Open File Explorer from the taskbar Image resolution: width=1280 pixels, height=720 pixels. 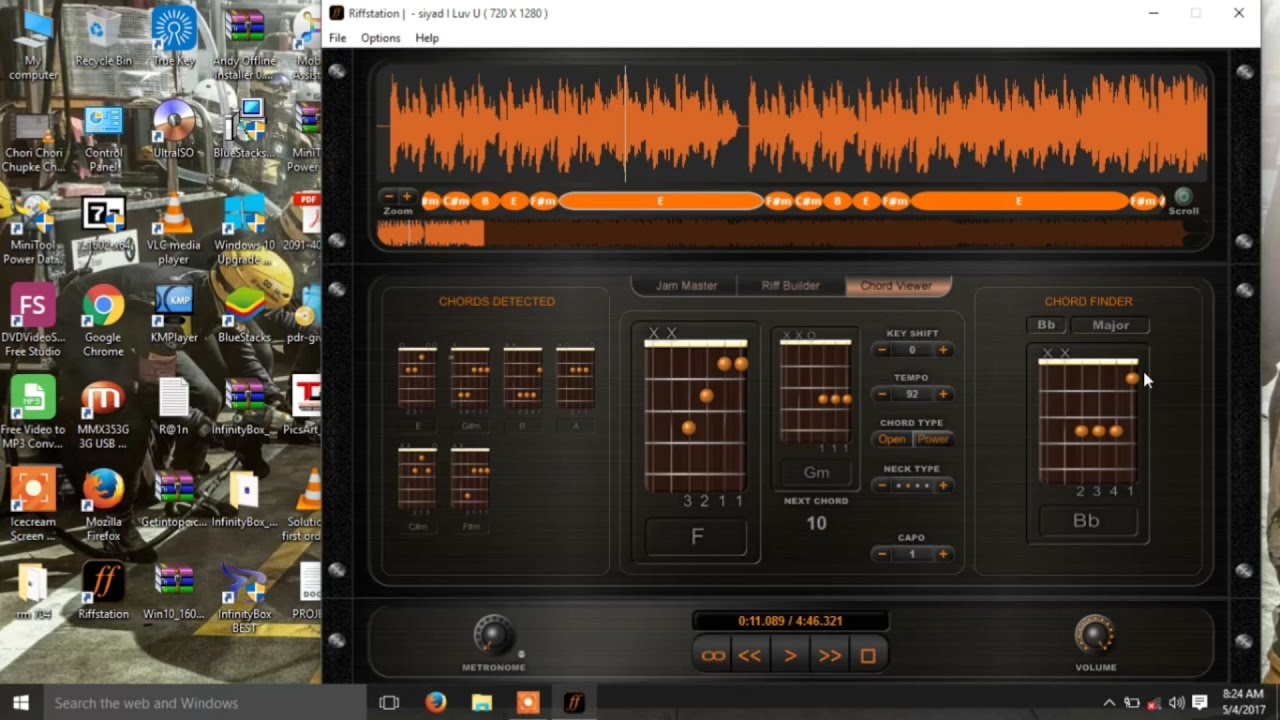(482, 703)
